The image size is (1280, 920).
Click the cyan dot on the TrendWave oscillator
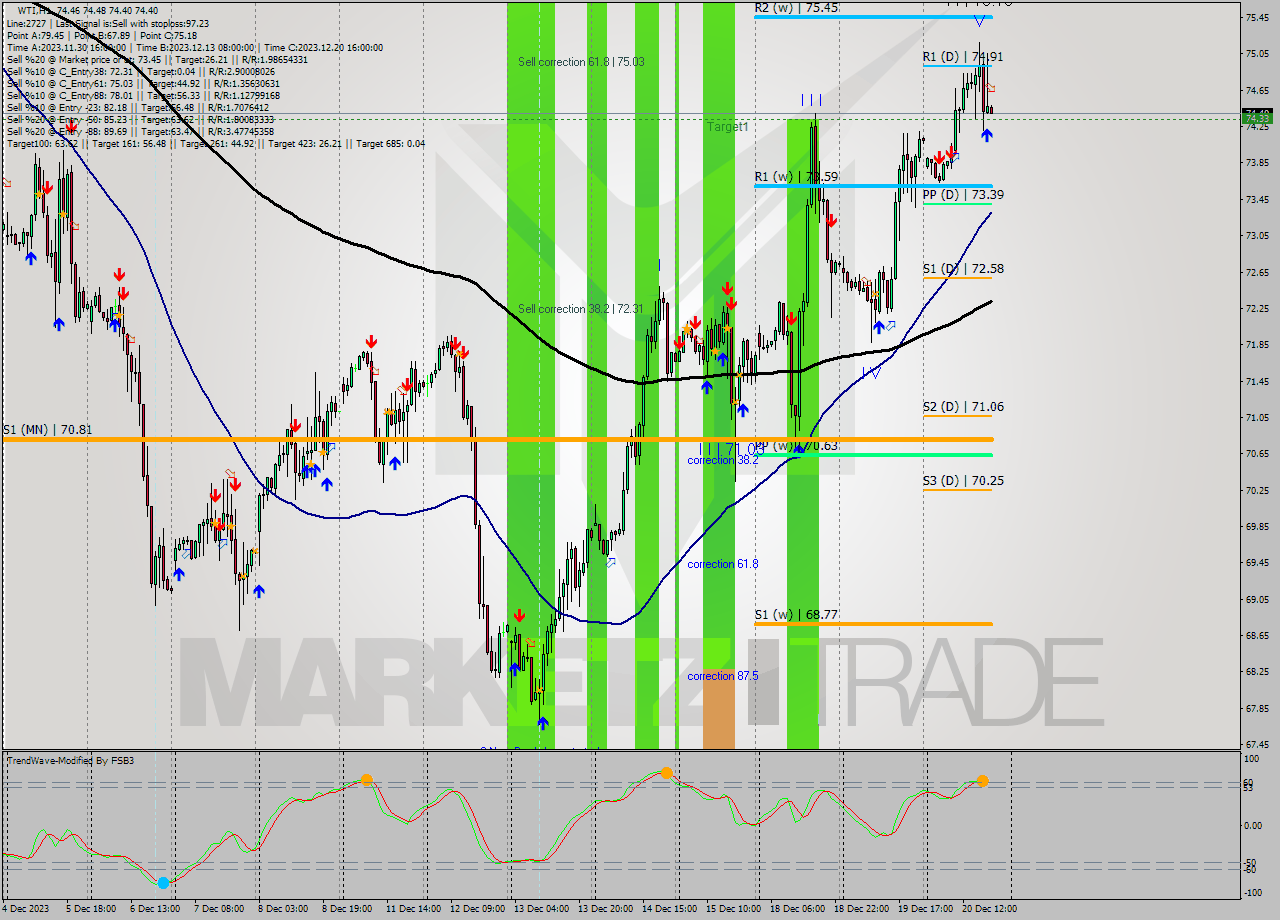pyautogui.click(x=163, y=882)
